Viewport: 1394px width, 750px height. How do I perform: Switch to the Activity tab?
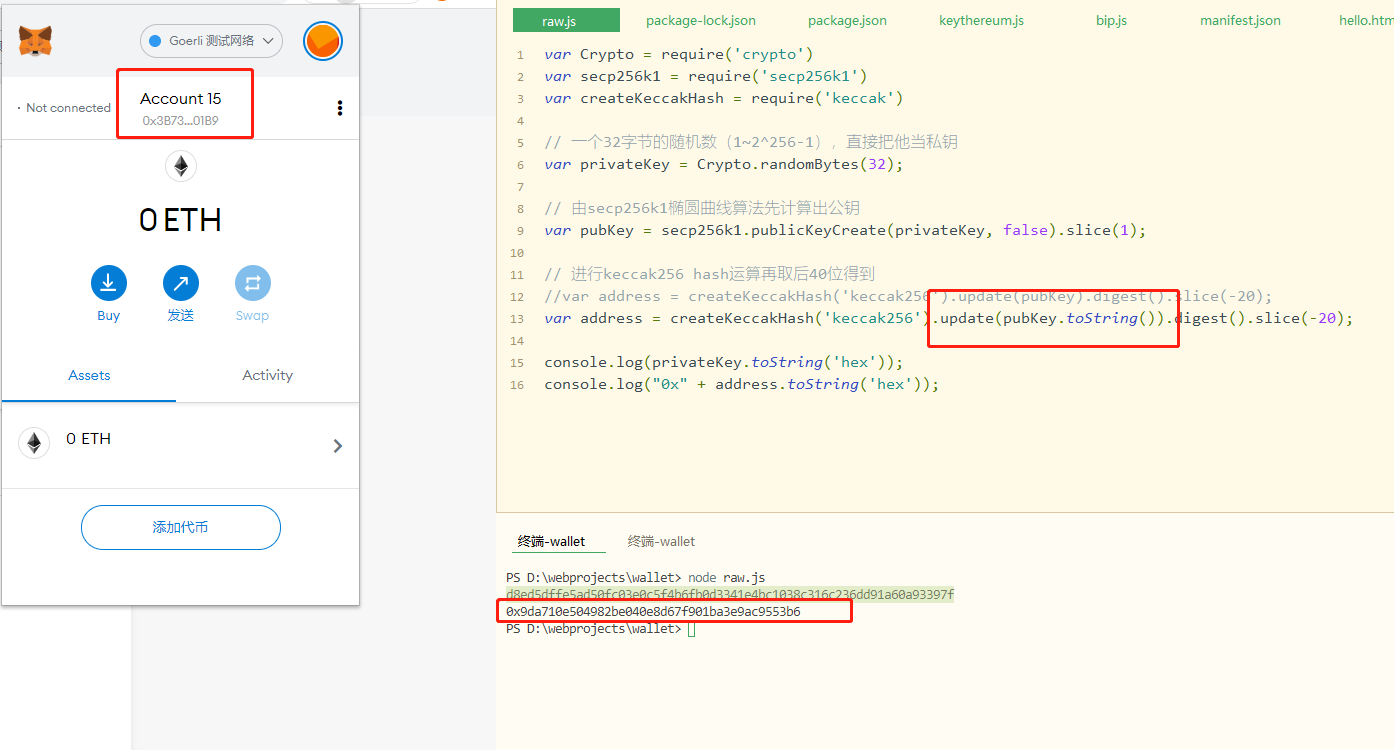point(267,375)
